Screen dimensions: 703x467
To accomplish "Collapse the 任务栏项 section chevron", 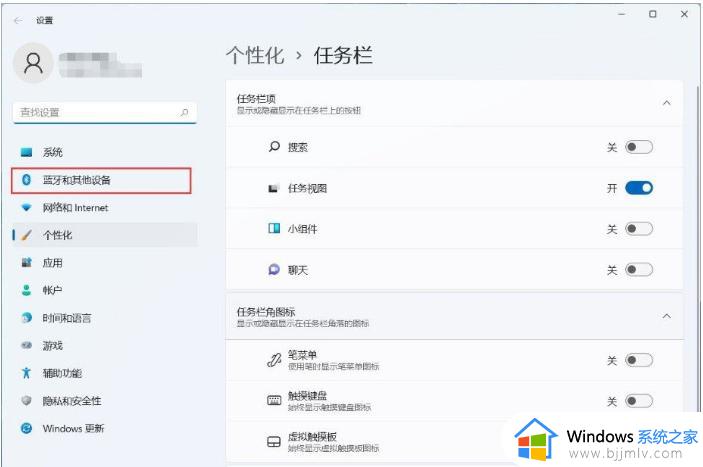I will 667,103.
